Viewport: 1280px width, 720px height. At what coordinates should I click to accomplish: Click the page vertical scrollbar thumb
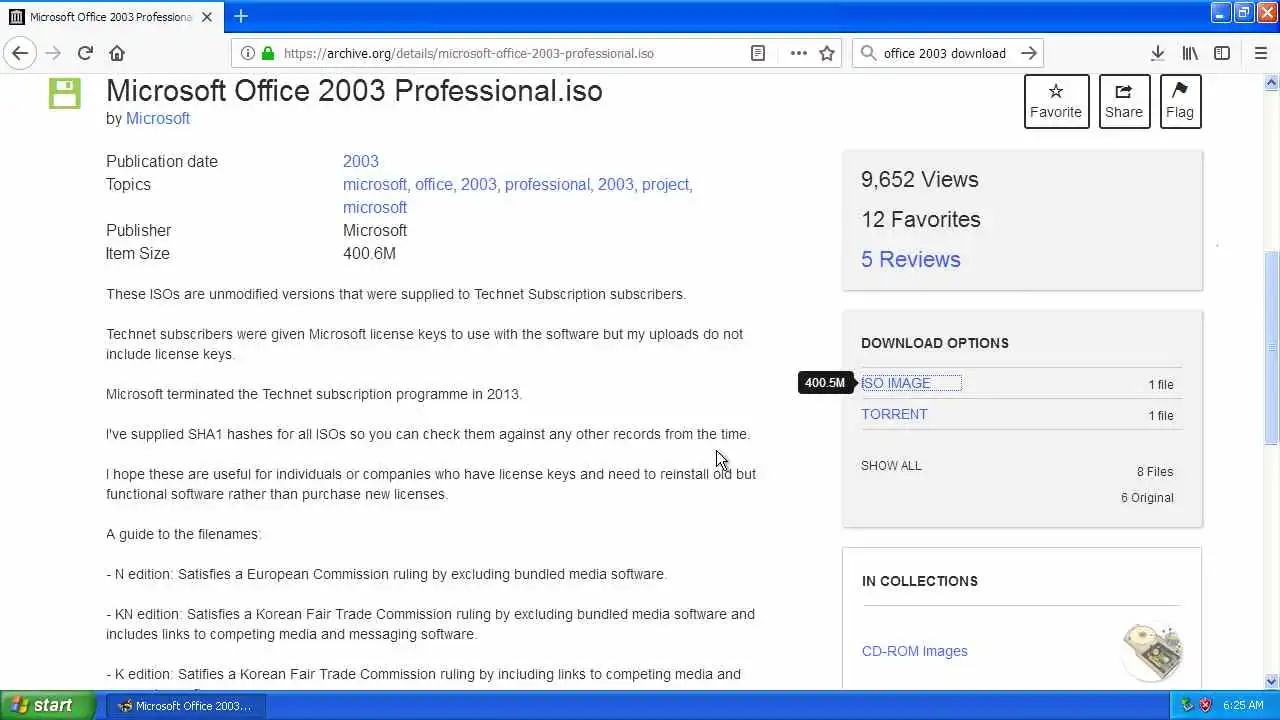[1272, 346]
